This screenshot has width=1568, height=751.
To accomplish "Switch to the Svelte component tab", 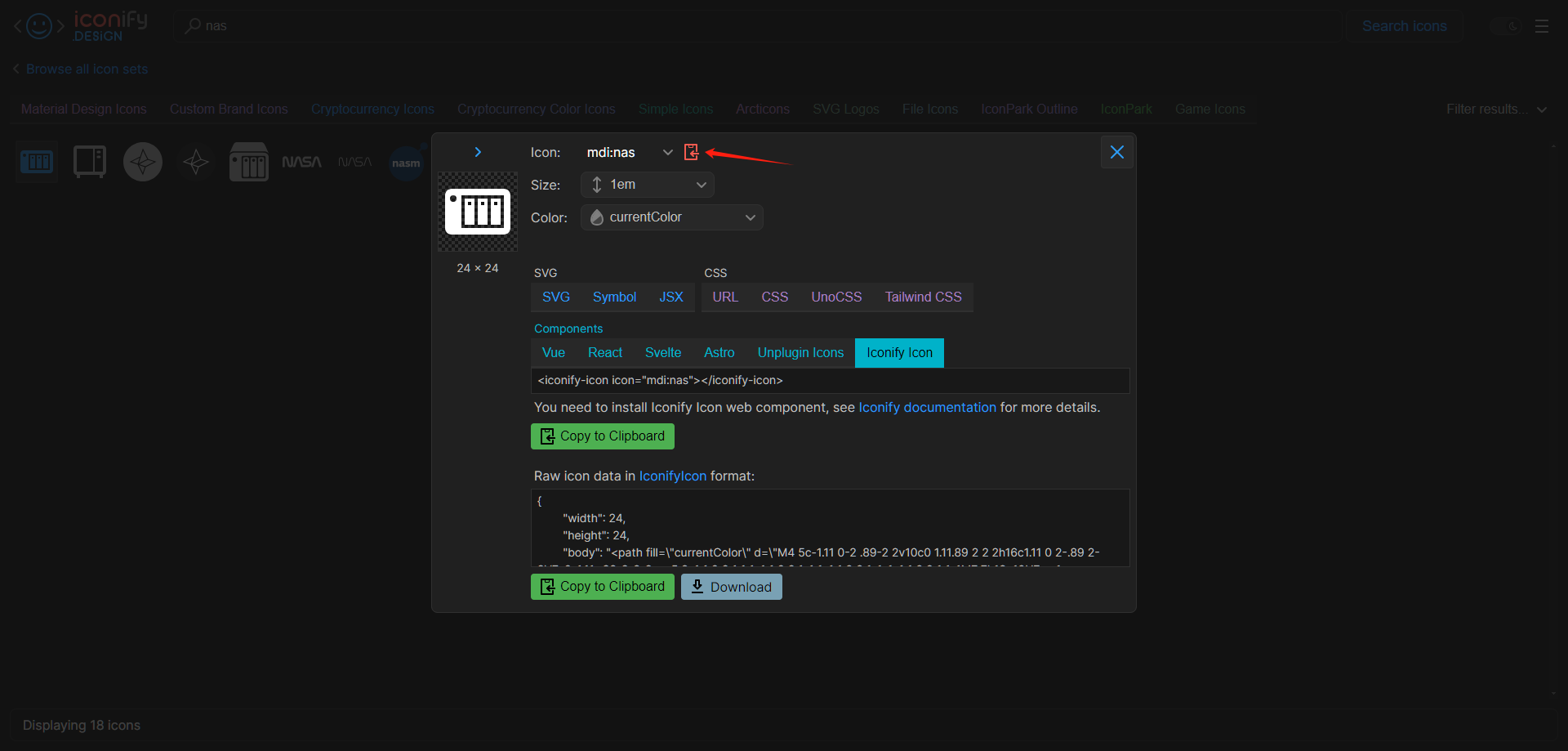I will point(663,353).
